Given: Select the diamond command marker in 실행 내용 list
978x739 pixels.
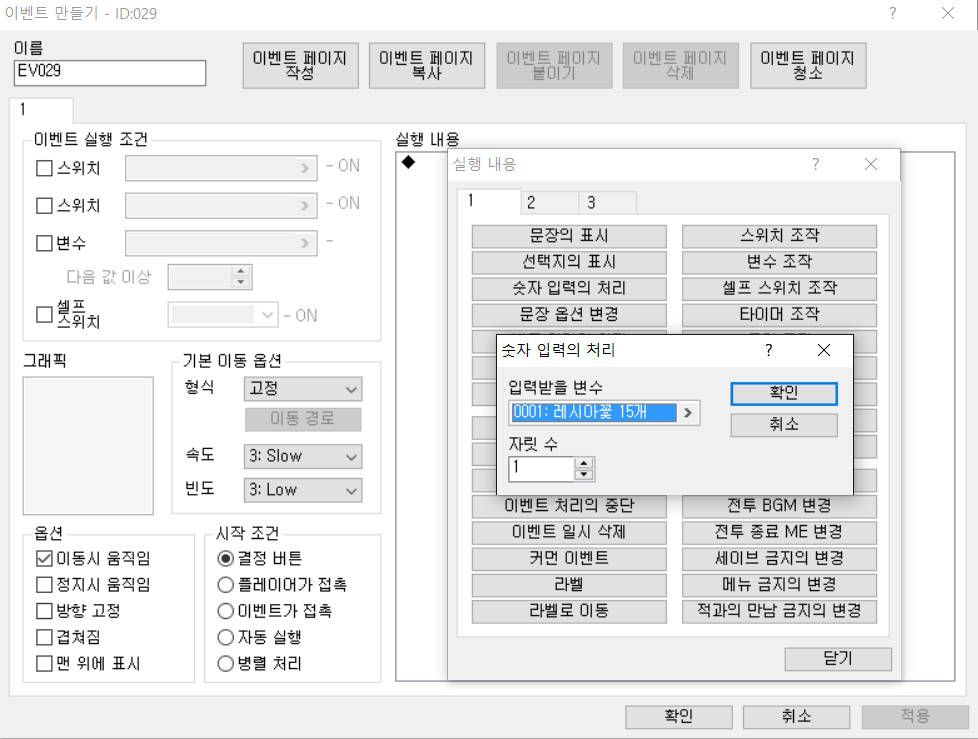Looking at the screenshot, I should (408, 163).
